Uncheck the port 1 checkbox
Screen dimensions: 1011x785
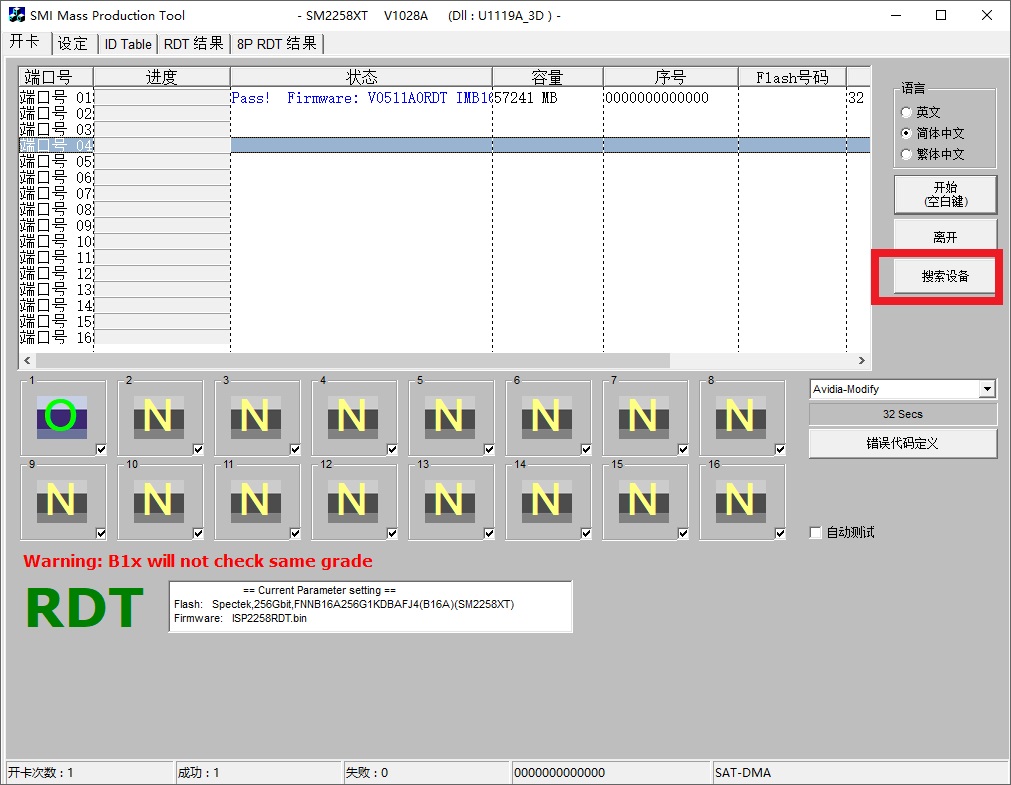[x=101, y=450]
